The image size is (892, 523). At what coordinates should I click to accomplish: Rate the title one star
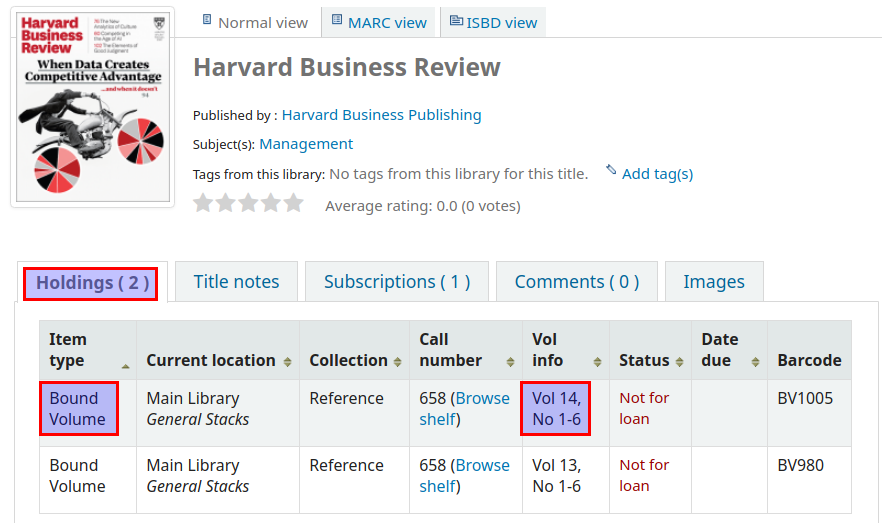203,203
